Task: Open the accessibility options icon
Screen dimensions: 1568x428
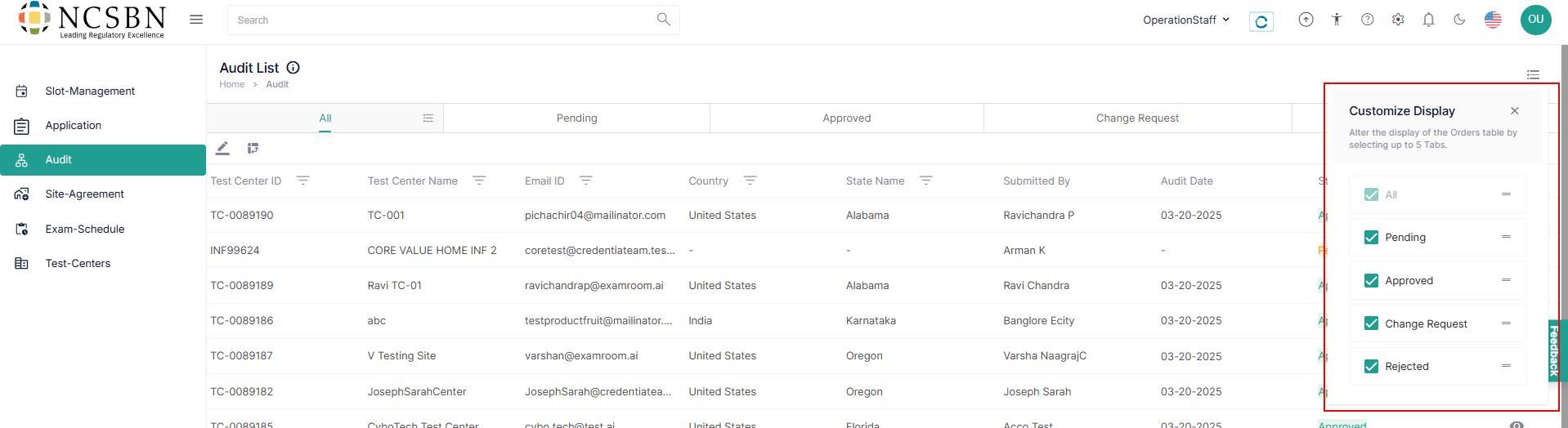Action: click(1337, 20)
